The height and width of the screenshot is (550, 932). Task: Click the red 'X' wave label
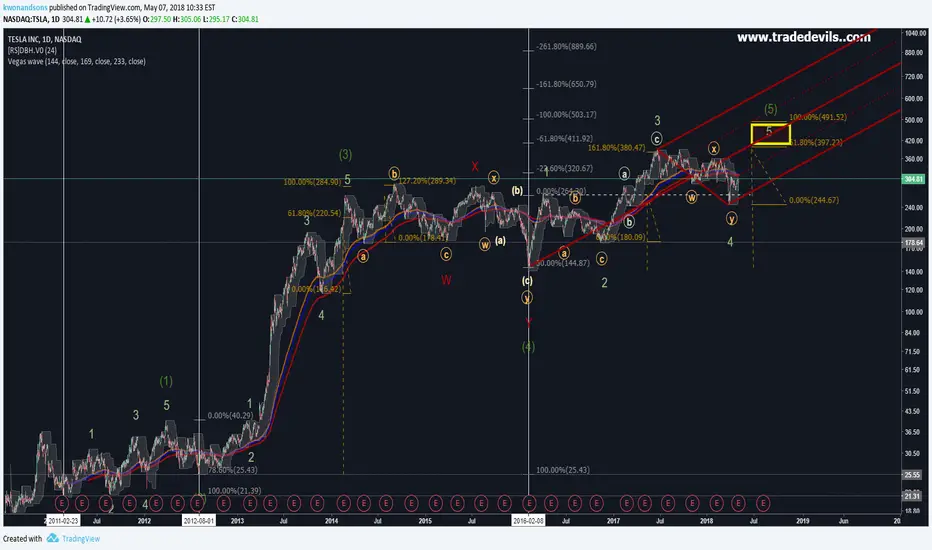(475, 166)
